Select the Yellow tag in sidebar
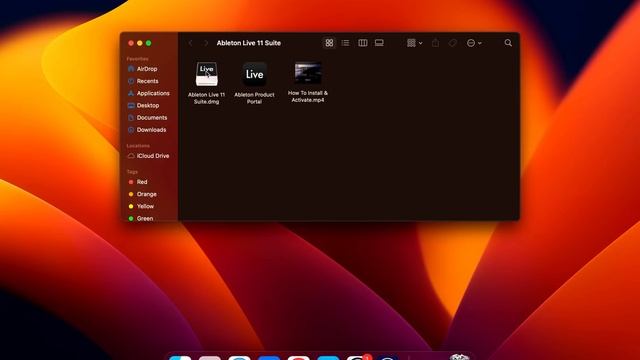The width and height of the screenshot is (640, 360). tap(145, 207)
